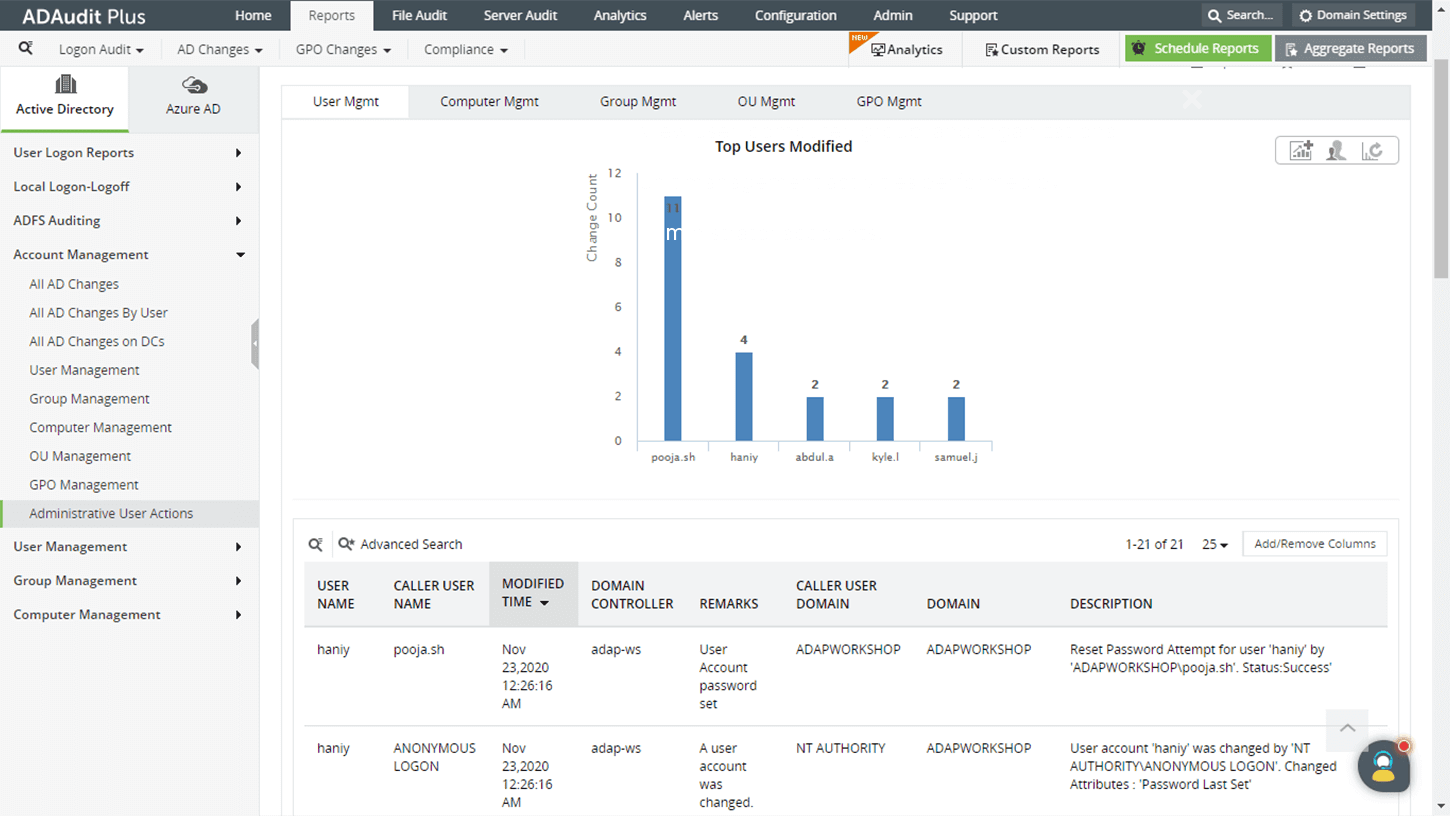Collapse the Account Management section
1450x816 pixels.
[x=129, y=255]
